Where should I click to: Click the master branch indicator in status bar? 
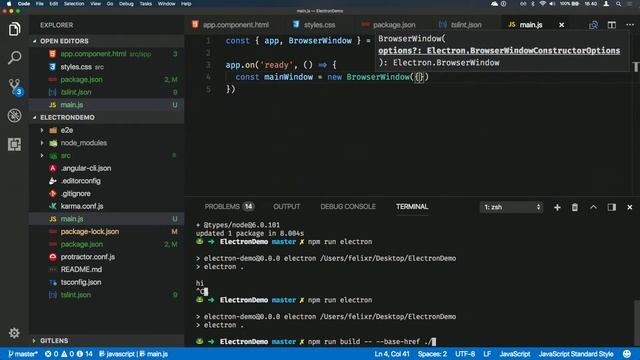pos(23,354)
